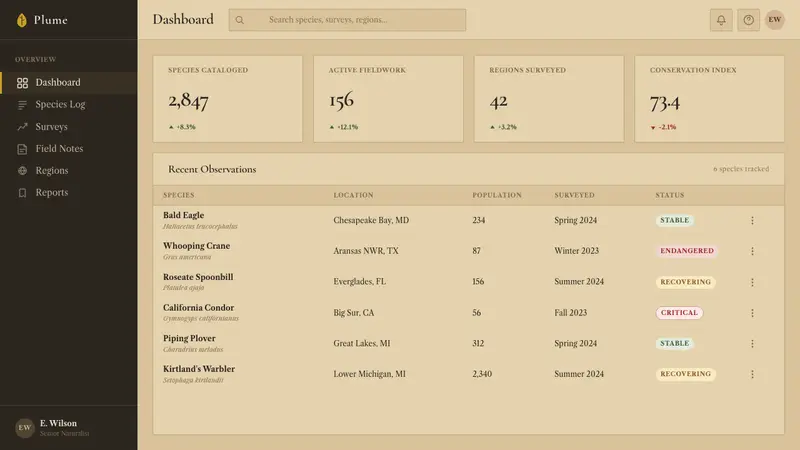The image size is (800, 450).
Task: Click Piping Plover's STABLE badge
Action: coord(674,343)
